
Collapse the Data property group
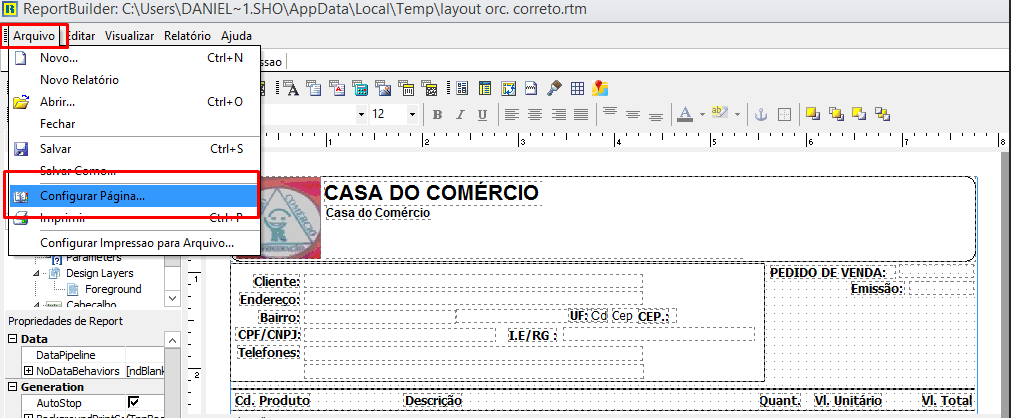pos(12,339)
